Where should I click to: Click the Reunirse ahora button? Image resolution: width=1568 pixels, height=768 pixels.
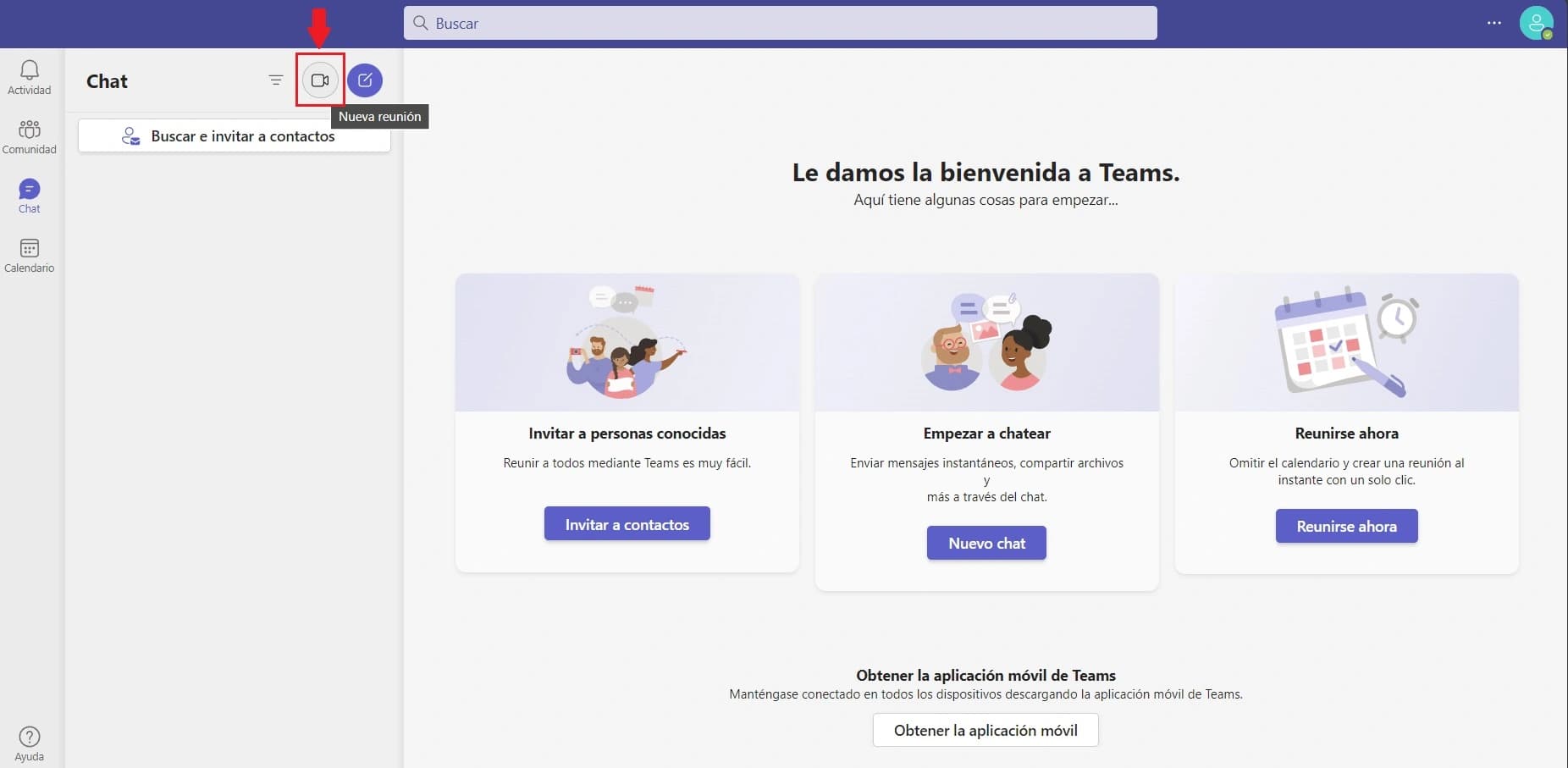point(1347,526)
